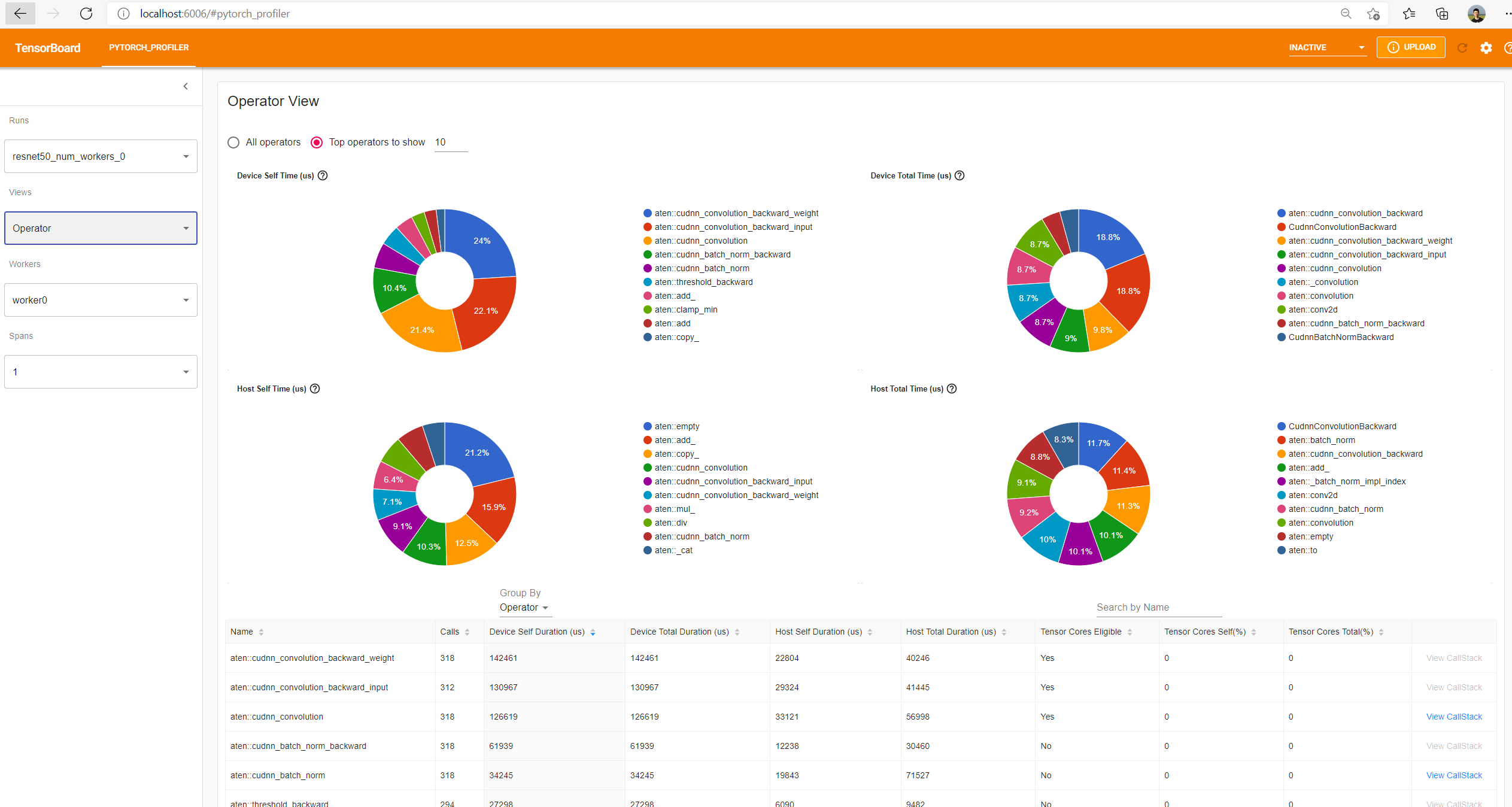1512x807 pixels.
Task: Open Host Total Time help icon
Action: (x=952, y=389)
